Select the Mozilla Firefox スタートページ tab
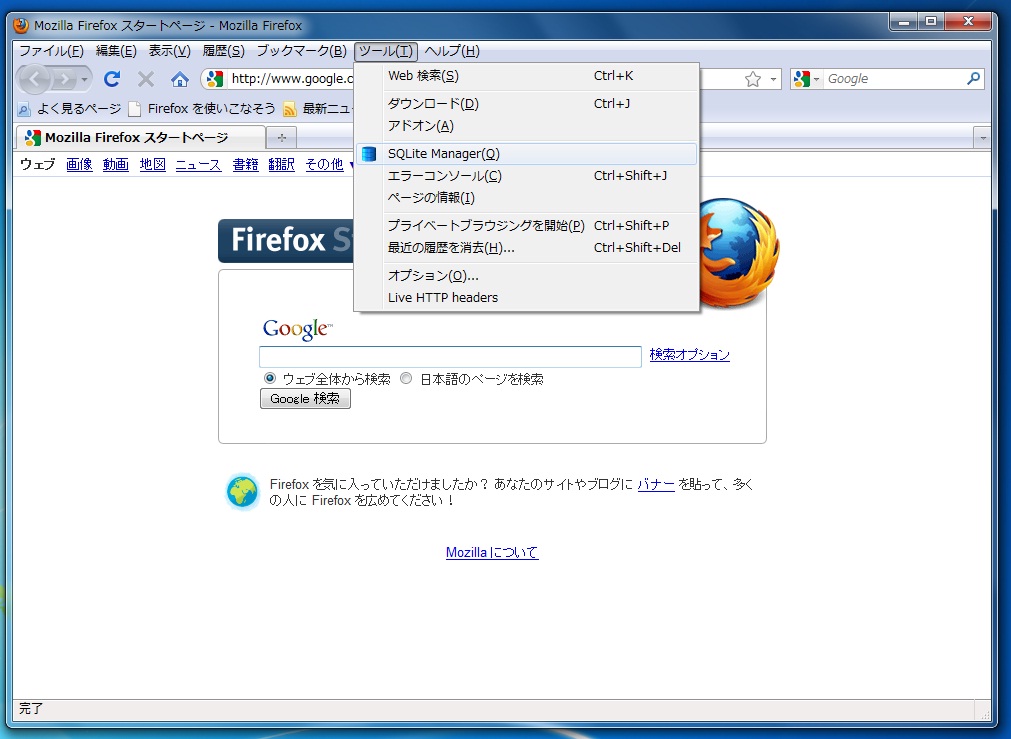This screenshot has width=1011, height=739. (x=141, y=137)
